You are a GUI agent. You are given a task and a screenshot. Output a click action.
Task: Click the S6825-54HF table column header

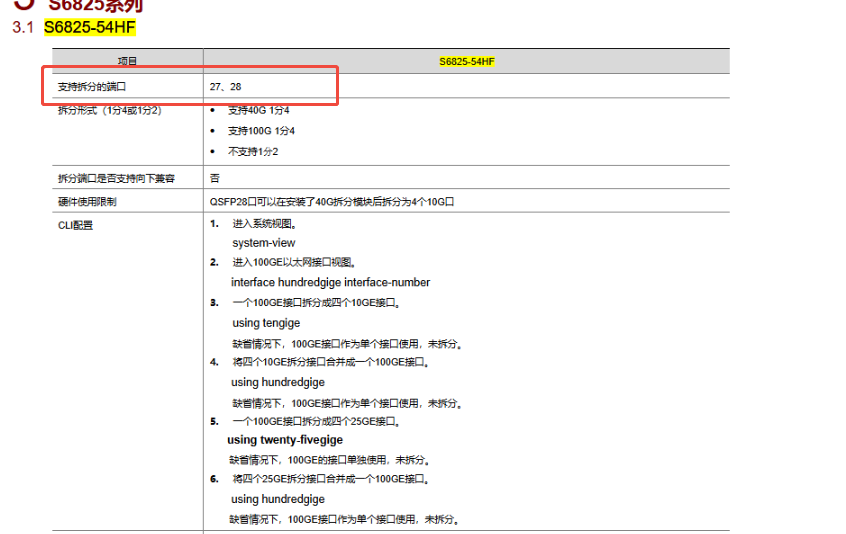coord(467,61)
